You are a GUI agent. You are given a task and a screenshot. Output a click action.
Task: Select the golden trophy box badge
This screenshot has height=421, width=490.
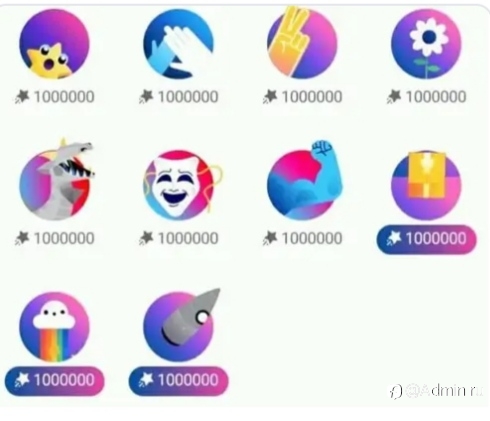point(426,185)
